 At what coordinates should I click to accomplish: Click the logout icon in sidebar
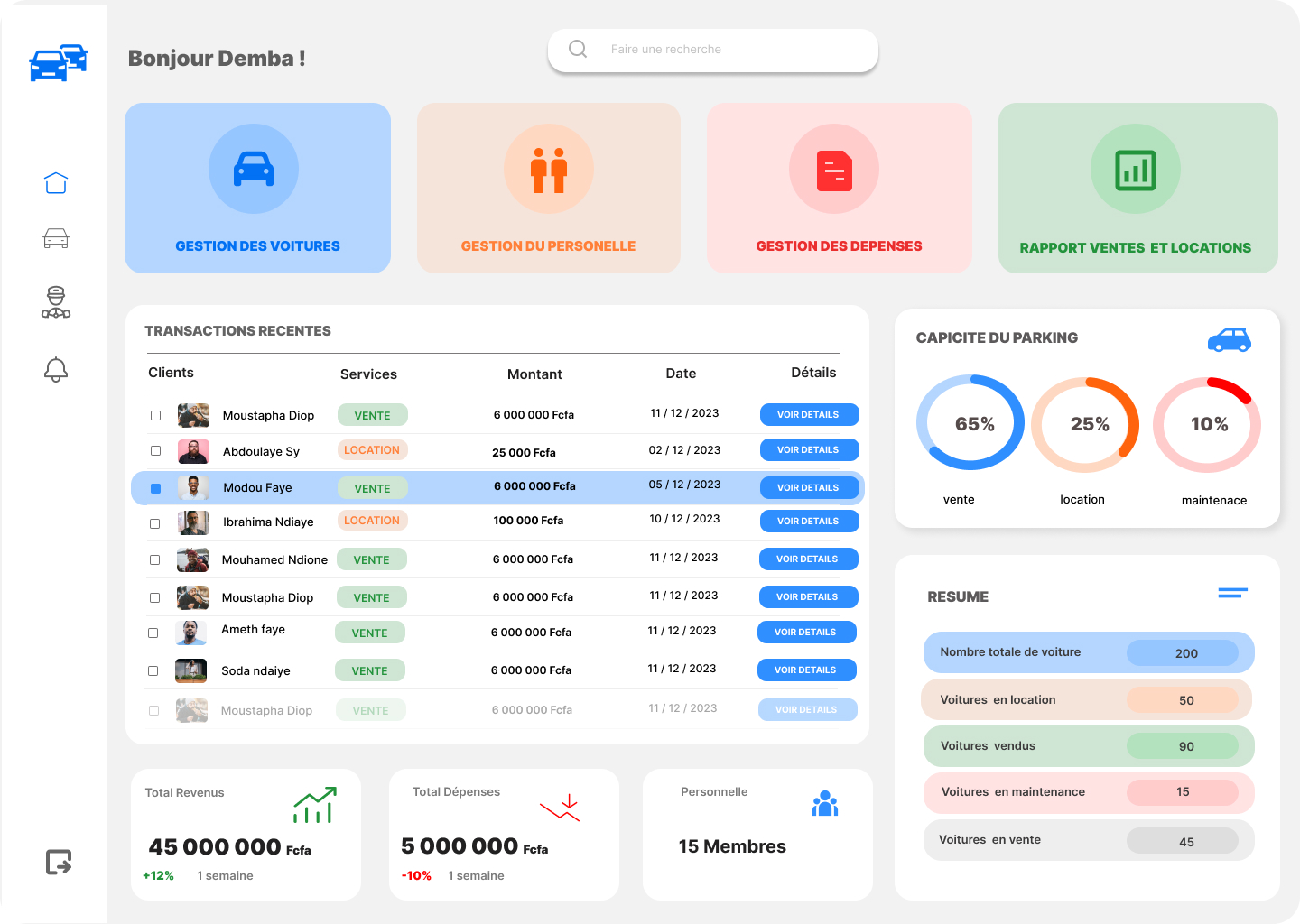coord(59,863)
